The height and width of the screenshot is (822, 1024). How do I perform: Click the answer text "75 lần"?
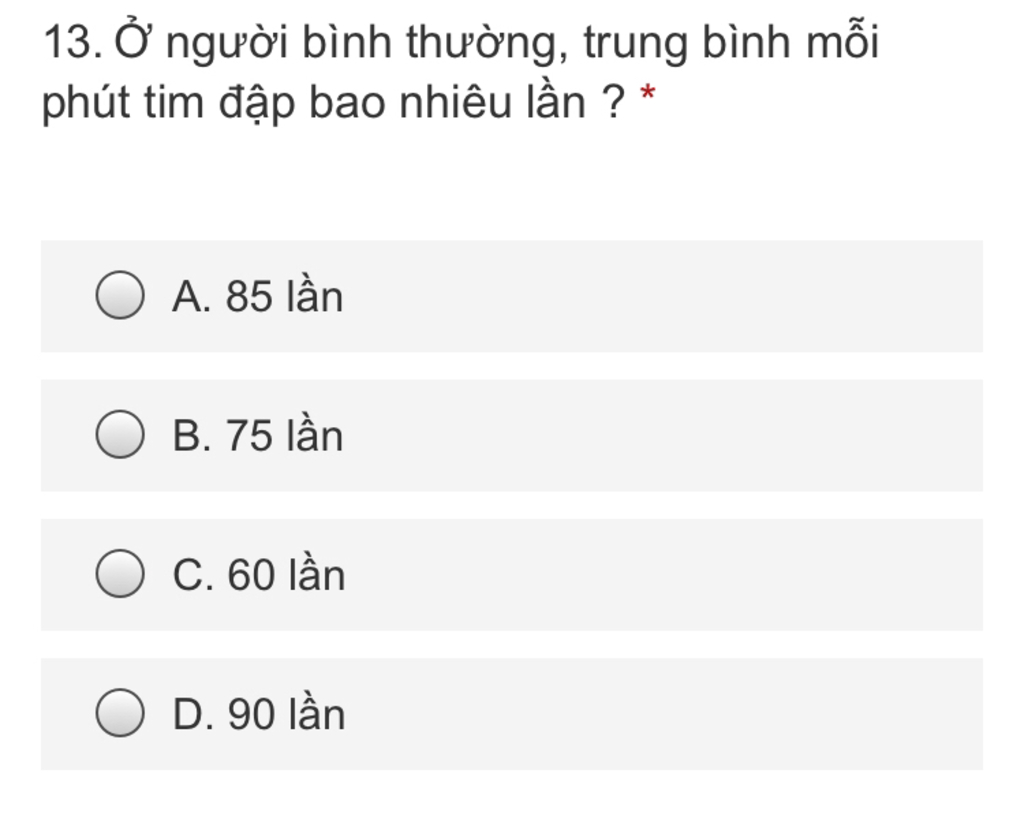(285, 436)
